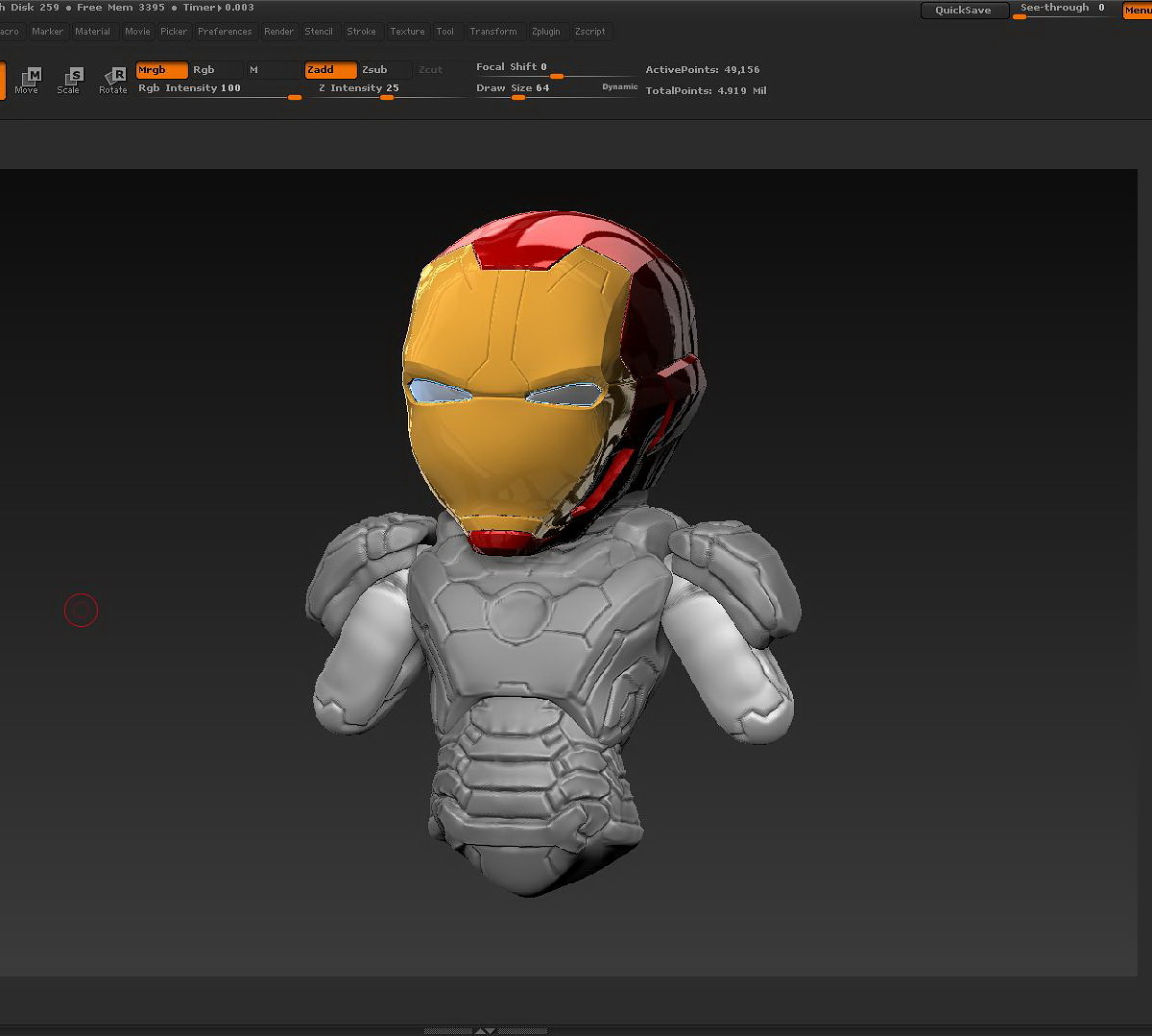Open the Picker menu
This screenshot has height=1036, width=1152.
(174, 32)
